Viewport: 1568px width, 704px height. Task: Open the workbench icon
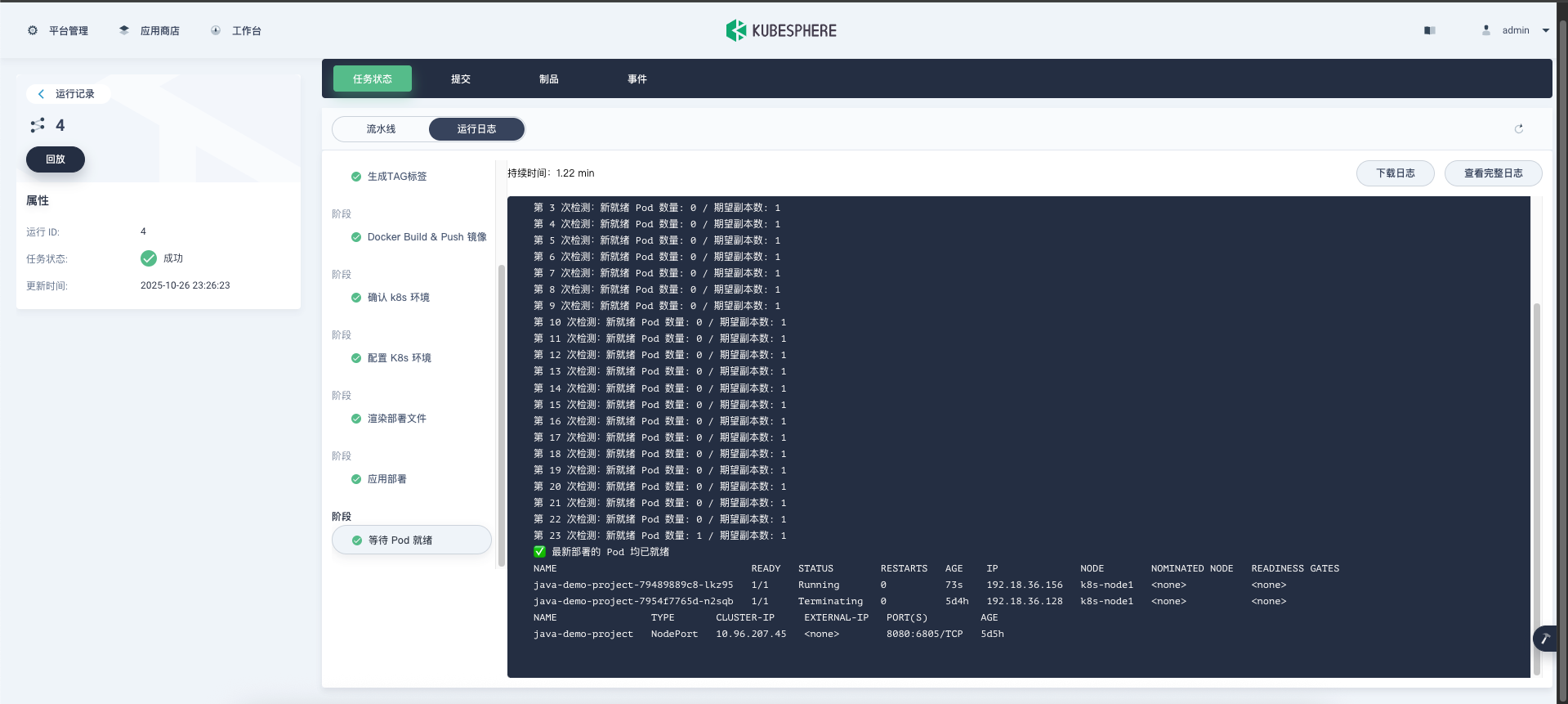(216, 30)
